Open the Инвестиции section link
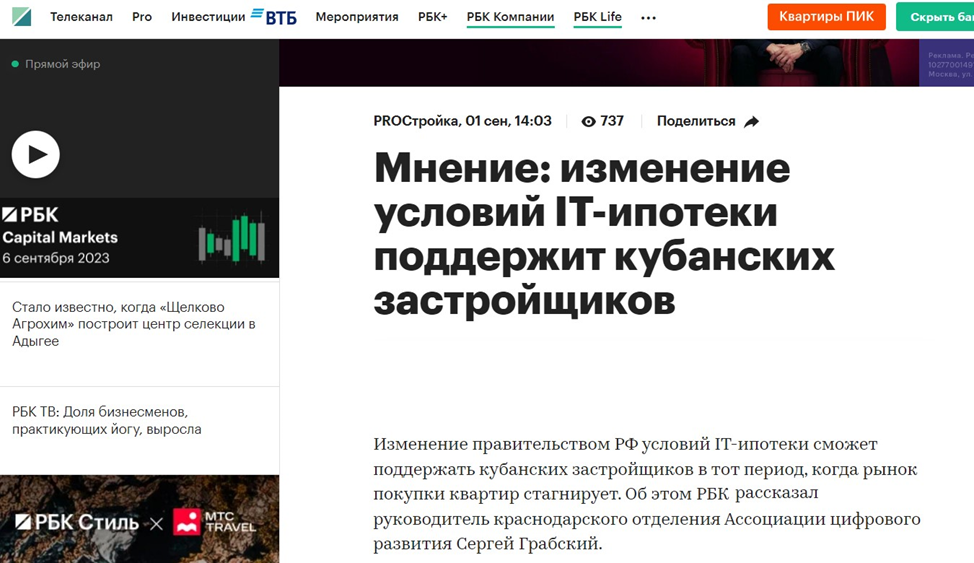The width and height of the screenshot is (974, 563). click(208, 17)
